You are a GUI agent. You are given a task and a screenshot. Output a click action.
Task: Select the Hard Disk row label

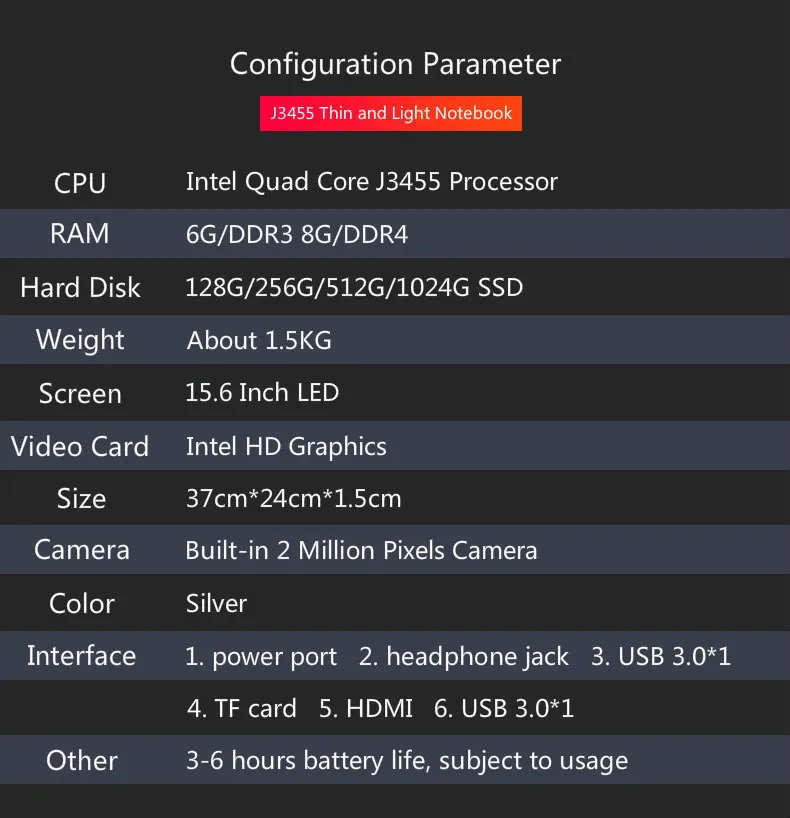[80, 287]
